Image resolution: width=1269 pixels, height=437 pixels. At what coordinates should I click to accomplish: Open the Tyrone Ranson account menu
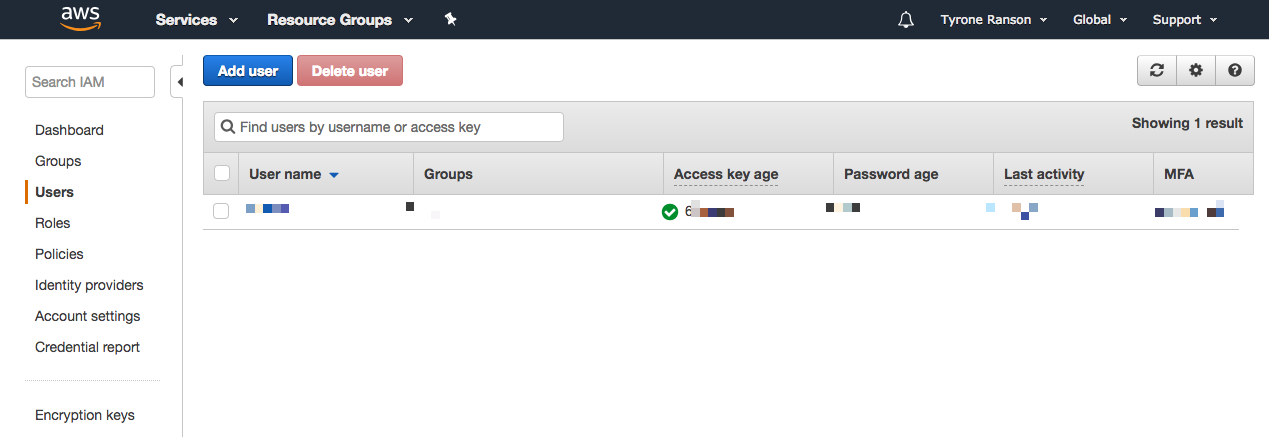tap(993, 20)
